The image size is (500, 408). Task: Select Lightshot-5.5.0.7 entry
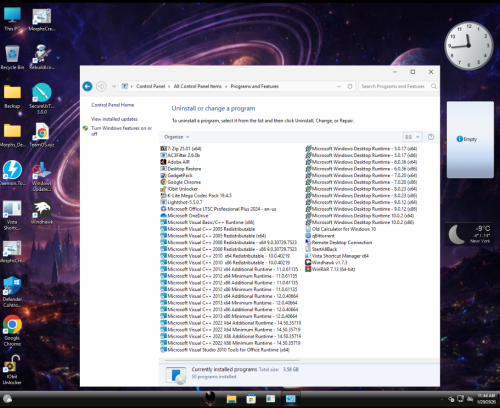[x=181, y=202]
